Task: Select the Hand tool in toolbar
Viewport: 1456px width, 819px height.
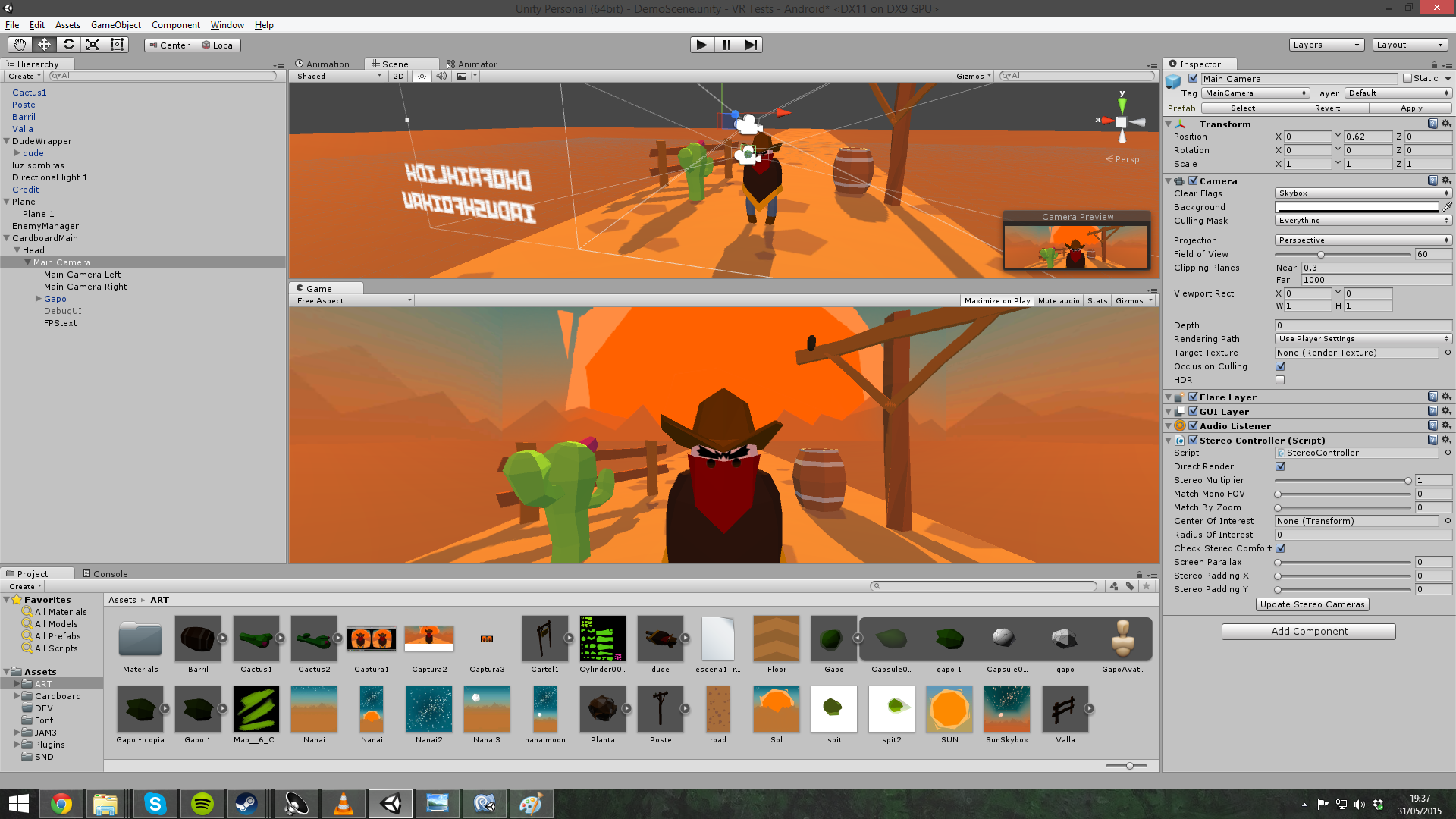Action: click(20, 45)
